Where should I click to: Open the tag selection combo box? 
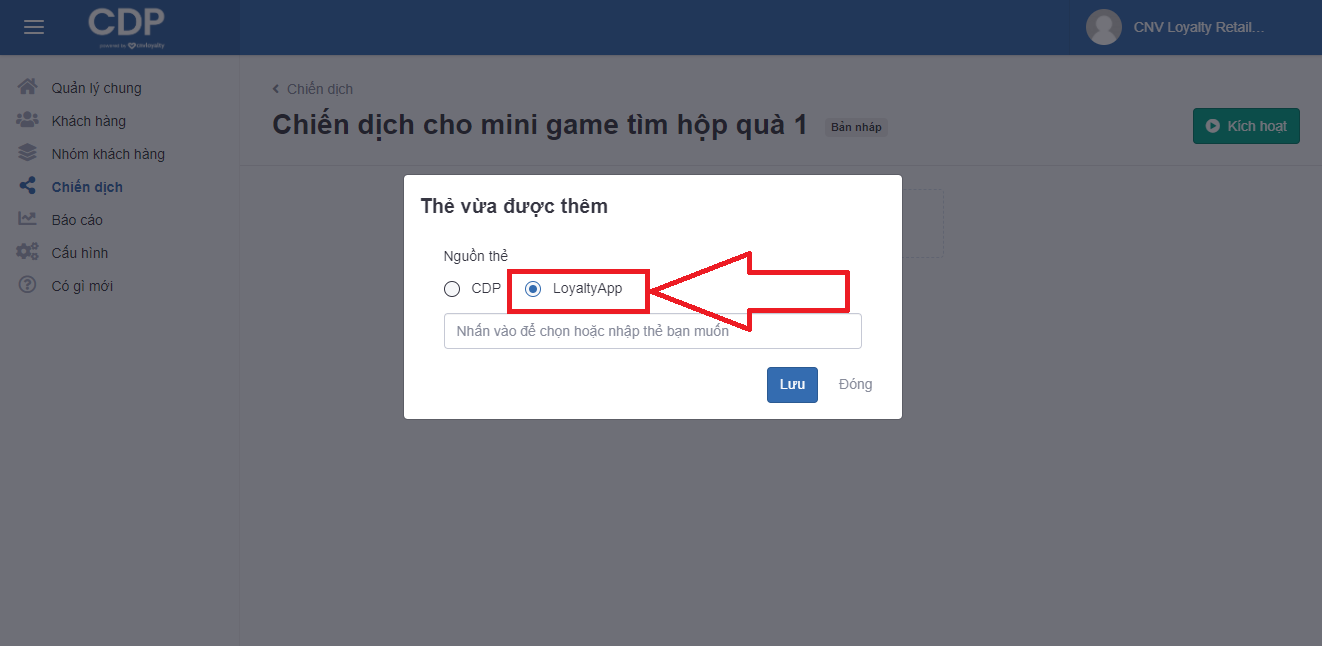coord(653,331)
